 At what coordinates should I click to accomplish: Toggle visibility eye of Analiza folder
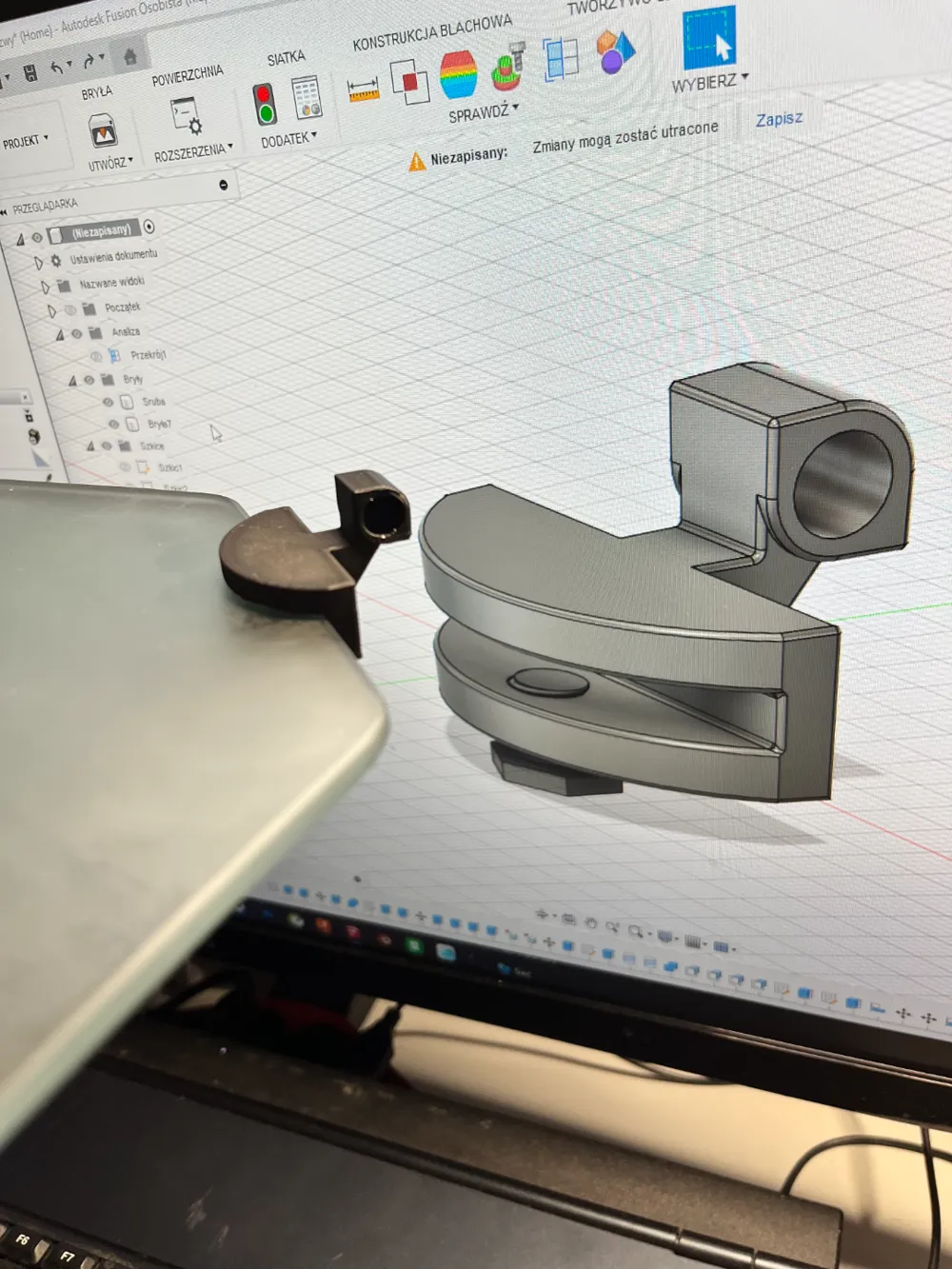(x=77, y=333)
